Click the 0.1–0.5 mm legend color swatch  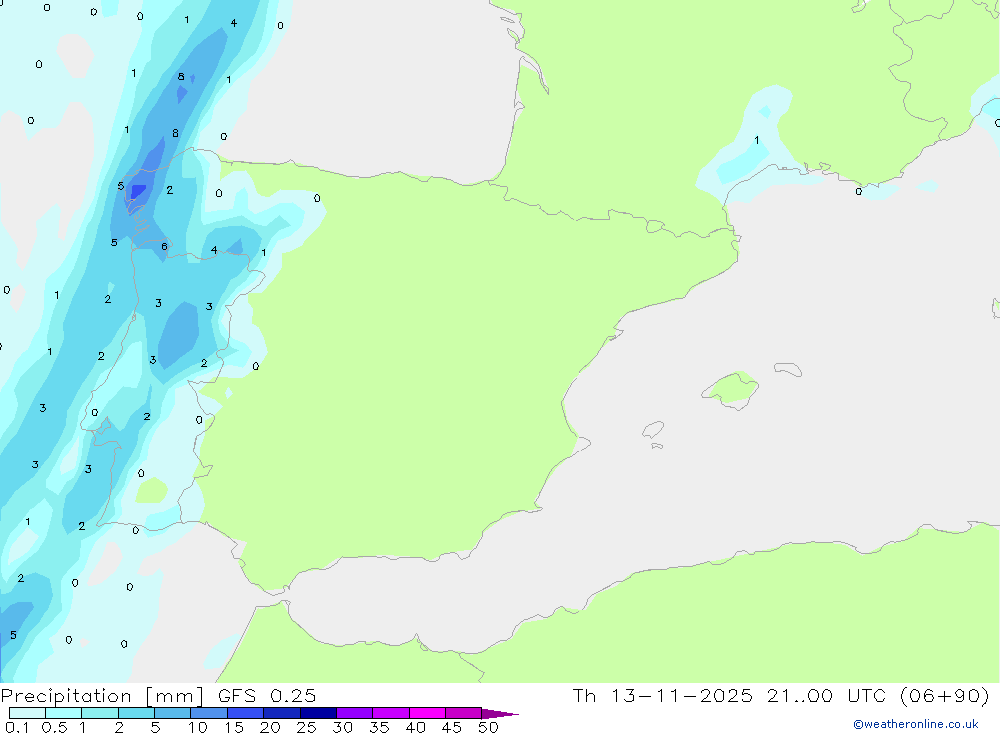27,713
